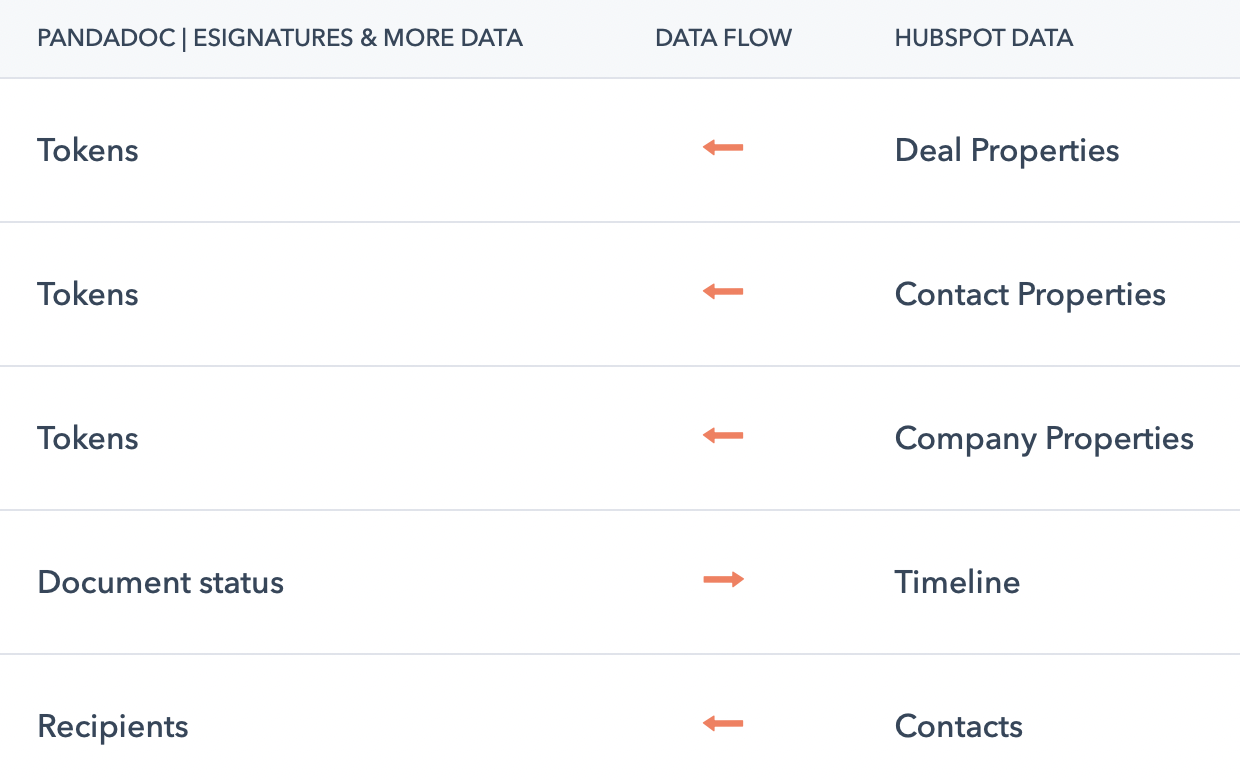Click Tokens in the Contact Properties row

tap(88, 295)
